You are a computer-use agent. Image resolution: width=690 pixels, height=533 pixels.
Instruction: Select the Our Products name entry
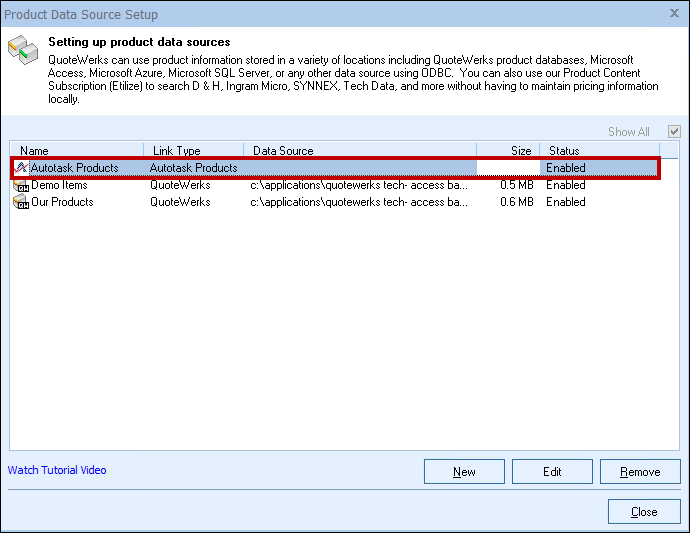click(62, 202)
